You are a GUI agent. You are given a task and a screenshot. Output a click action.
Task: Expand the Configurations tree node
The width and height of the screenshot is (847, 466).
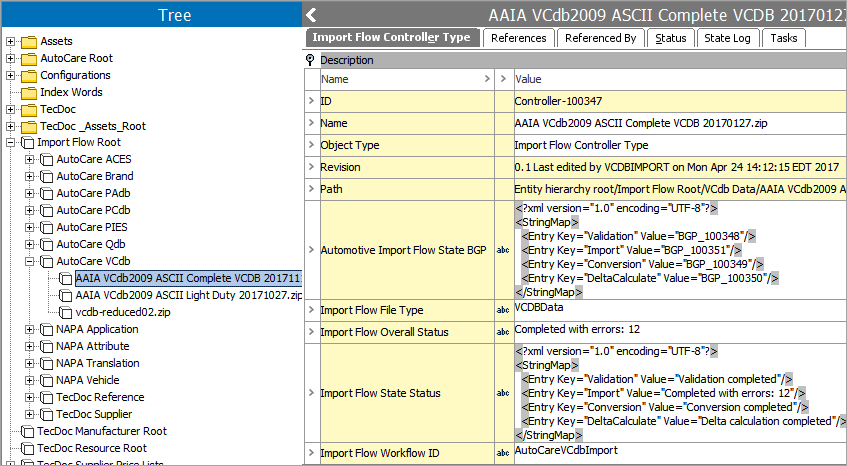(x=10, y=76)
